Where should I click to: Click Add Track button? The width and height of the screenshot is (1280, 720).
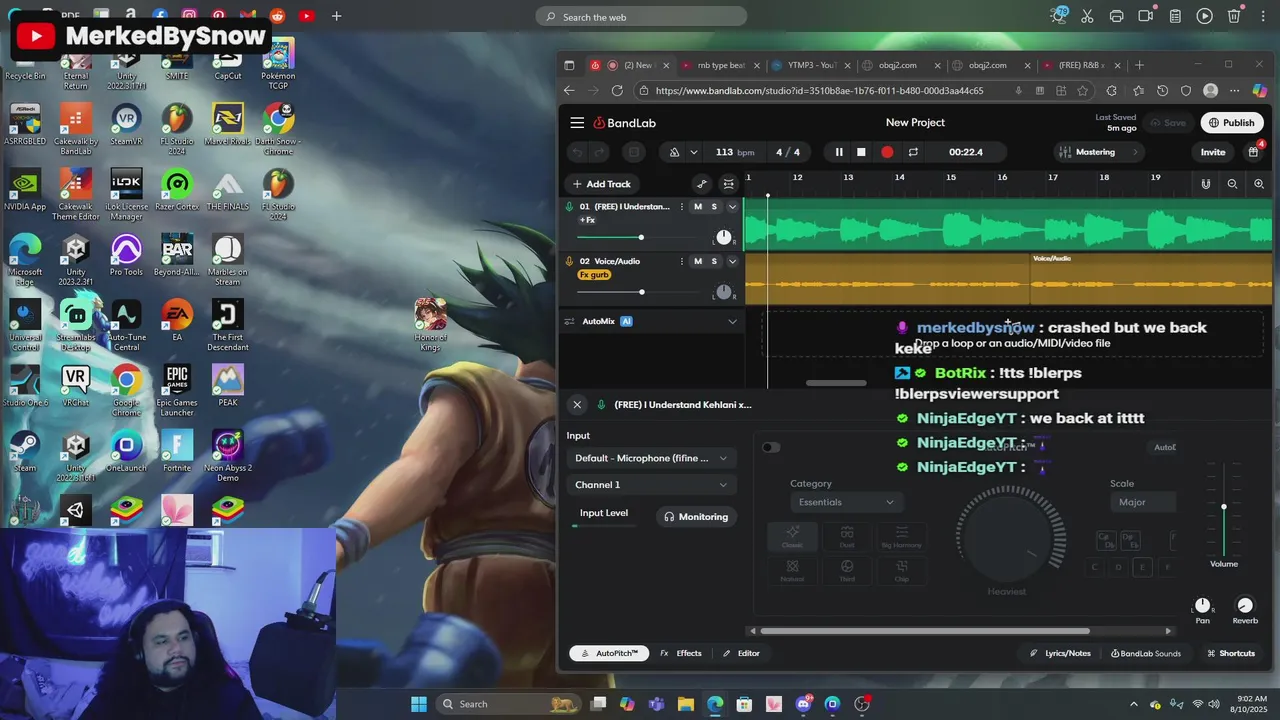(x=601, y=184)
